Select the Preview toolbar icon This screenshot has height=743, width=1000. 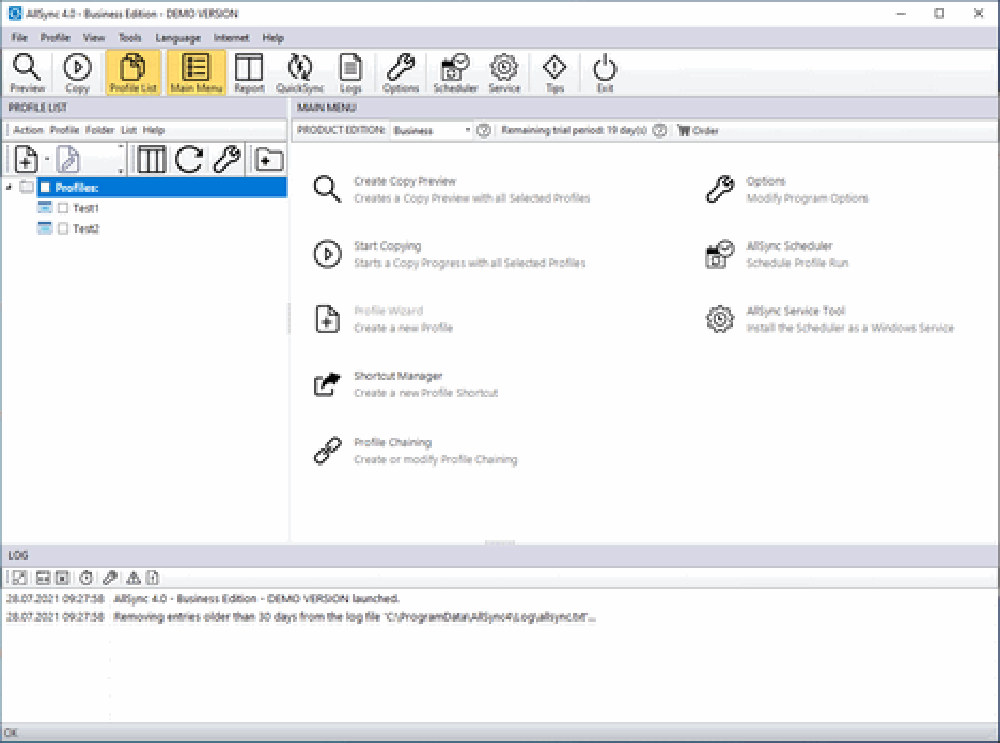point(26,70)
